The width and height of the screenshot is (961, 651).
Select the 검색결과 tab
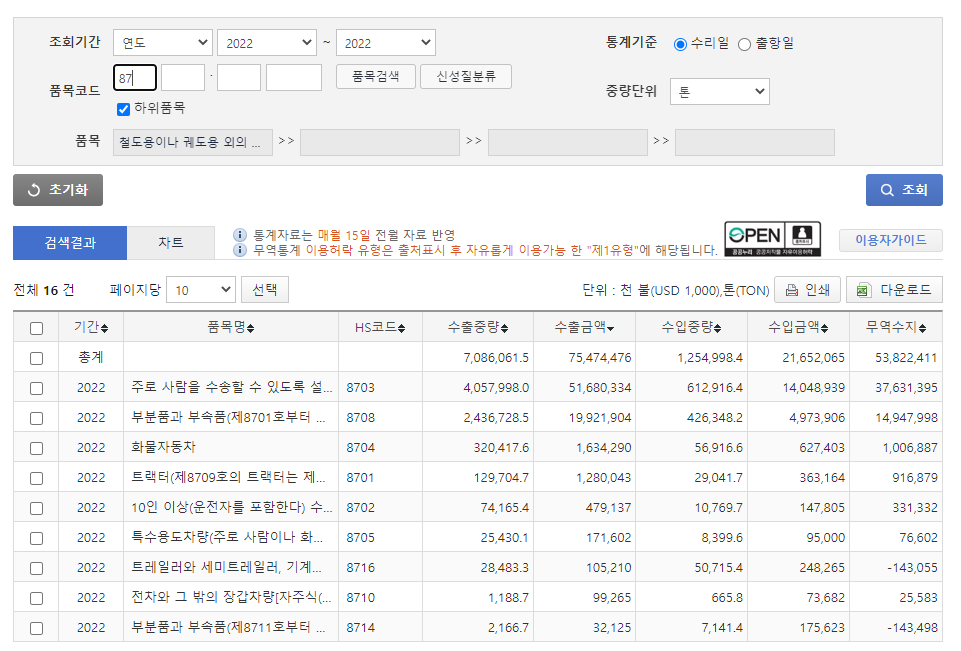70,243
